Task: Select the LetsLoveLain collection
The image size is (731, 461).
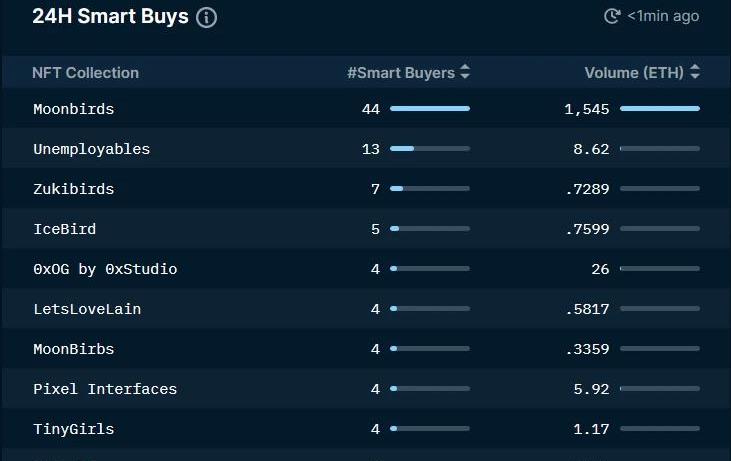Action: [x=87, y=309]
